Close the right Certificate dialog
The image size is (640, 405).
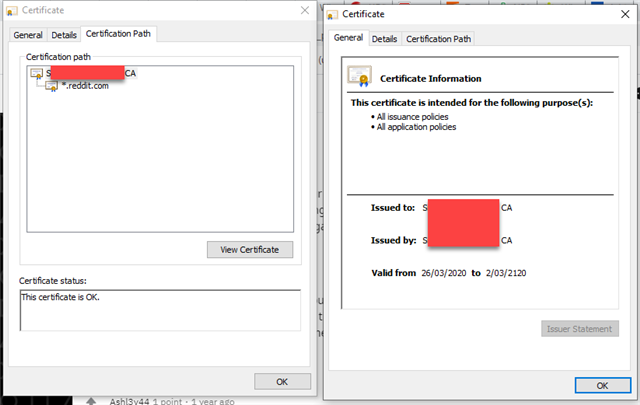[x=624, y=15]
